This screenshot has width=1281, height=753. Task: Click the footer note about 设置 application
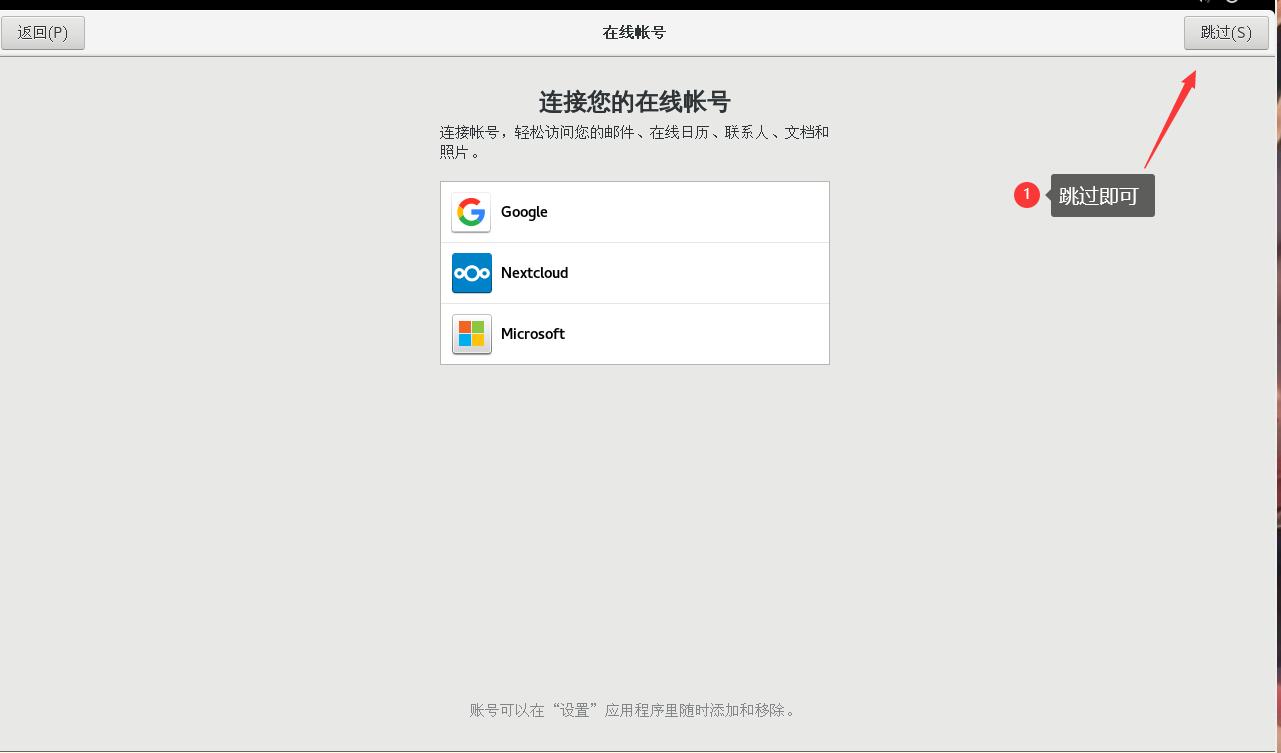click(634, 710)
